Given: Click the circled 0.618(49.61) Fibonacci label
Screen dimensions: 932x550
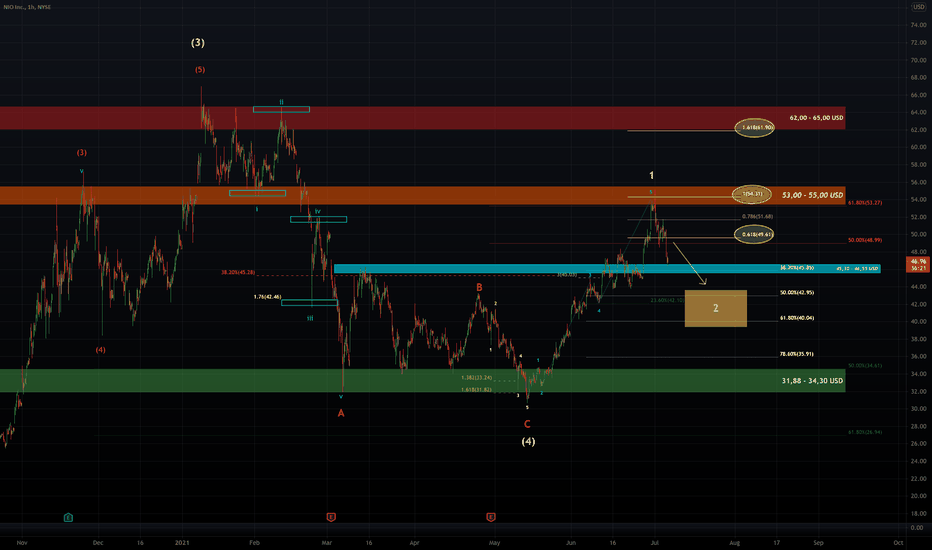Looking at the screenshot, I should [x=754, y=234].
